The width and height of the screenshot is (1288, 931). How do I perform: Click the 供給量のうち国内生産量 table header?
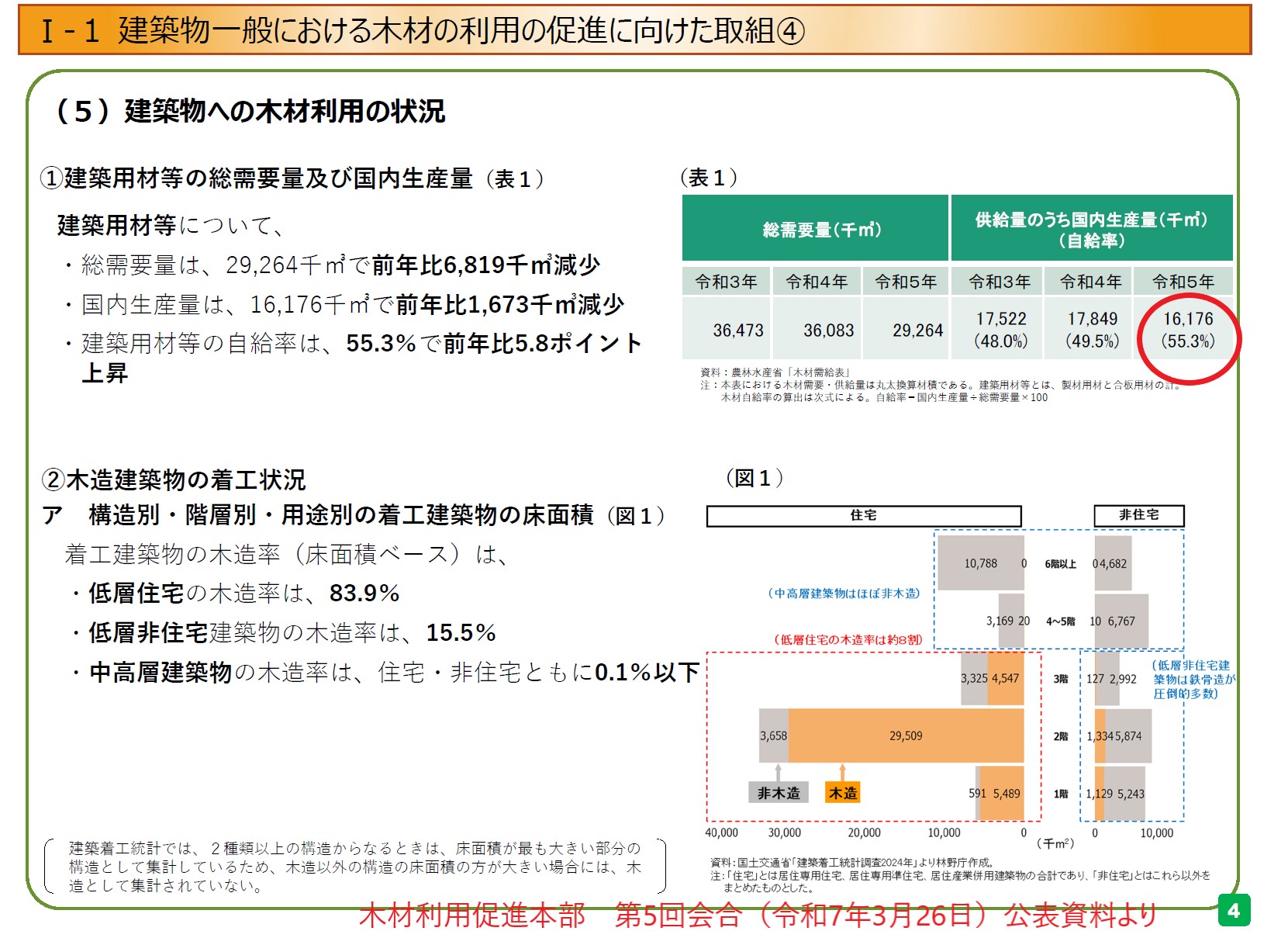pos(1092,228)
